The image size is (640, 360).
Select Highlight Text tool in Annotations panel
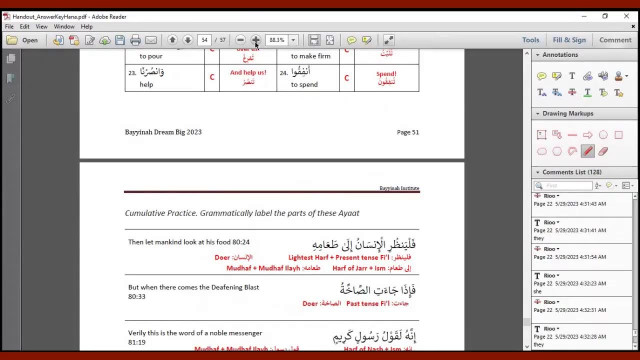[x=557, y=76]
